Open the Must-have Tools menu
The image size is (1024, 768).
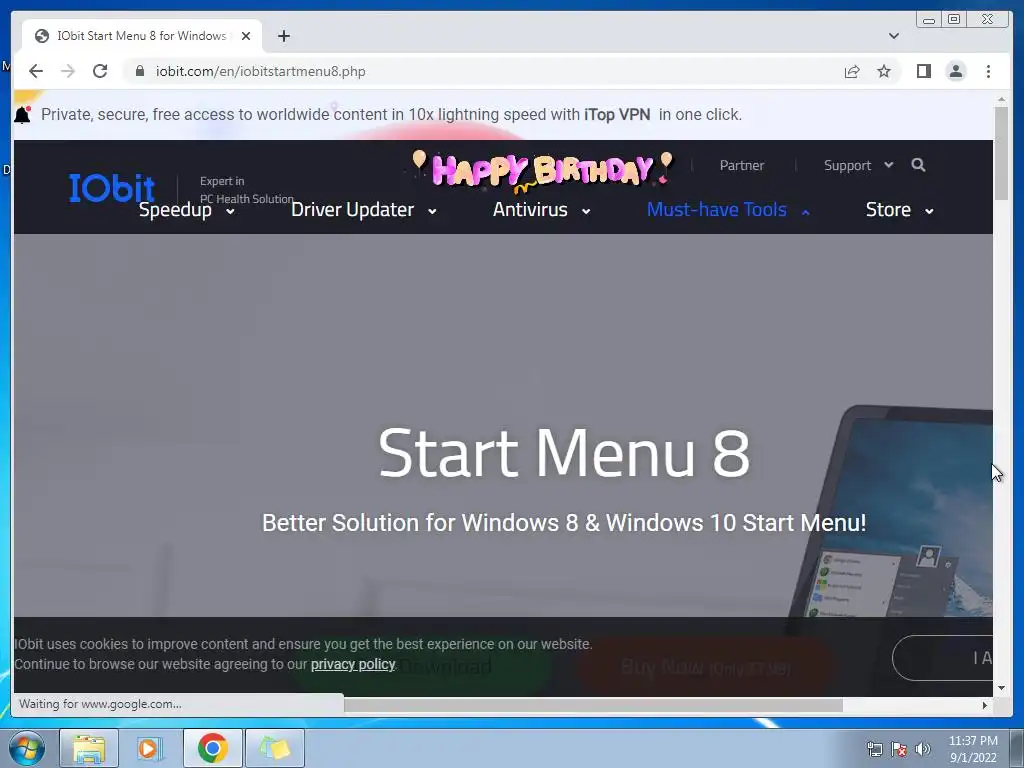click(716, 210)
